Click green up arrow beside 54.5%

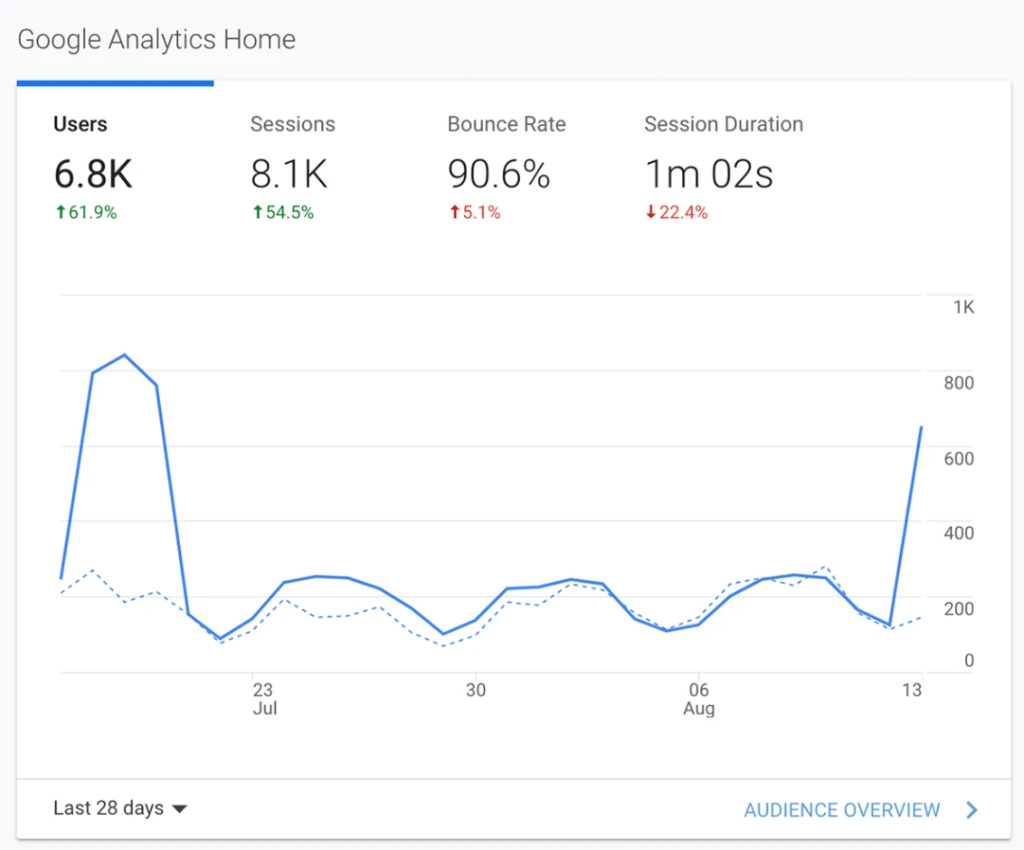click(256, 212)
